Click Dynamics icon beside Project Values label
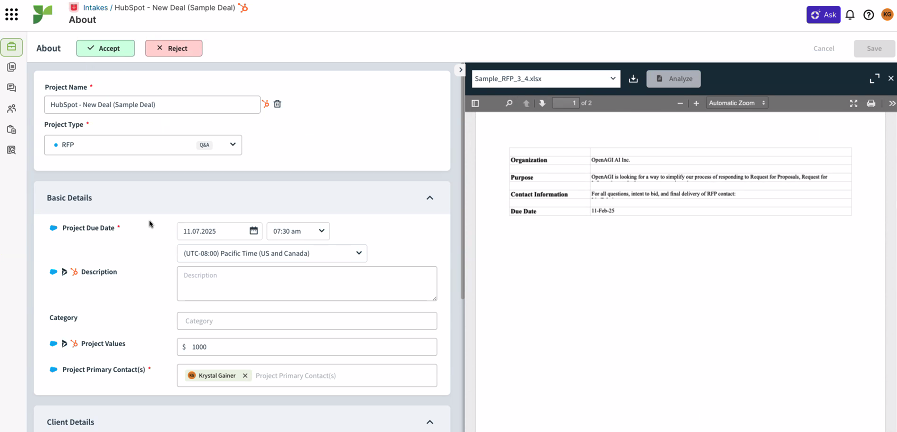Viewport: 897px width, 432px height. 64,344
